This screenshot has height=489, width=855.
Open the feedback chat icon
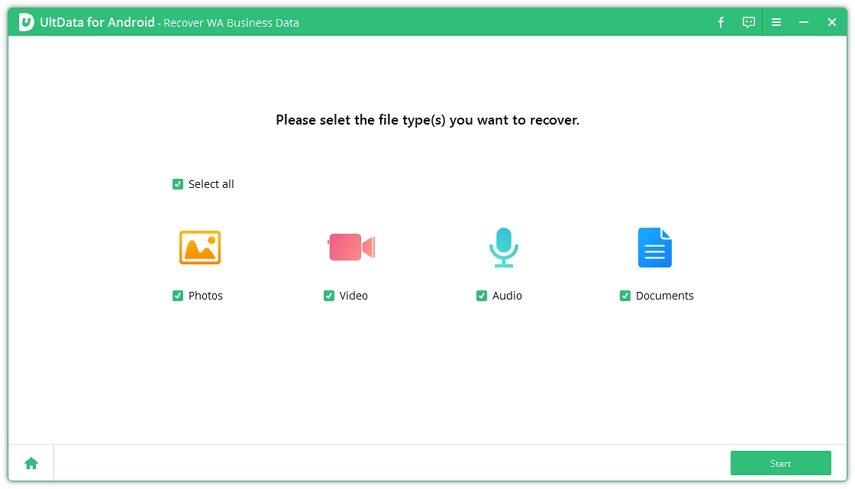click(x=749, y=22)
